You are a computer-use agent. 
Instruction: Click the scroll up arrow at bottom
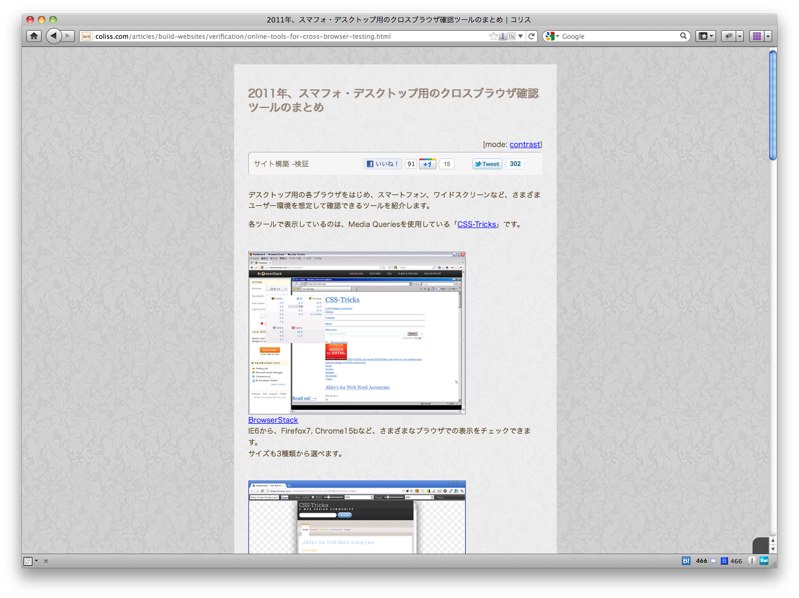click(773, 541)
